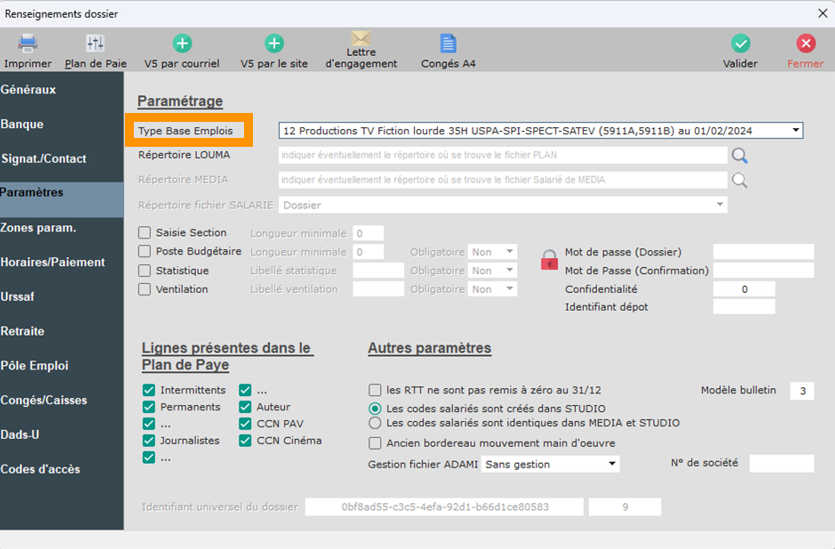Close the Renseignements dossier window
The width and height of the screenshot is (835, 549).
(x=823, y=13)
